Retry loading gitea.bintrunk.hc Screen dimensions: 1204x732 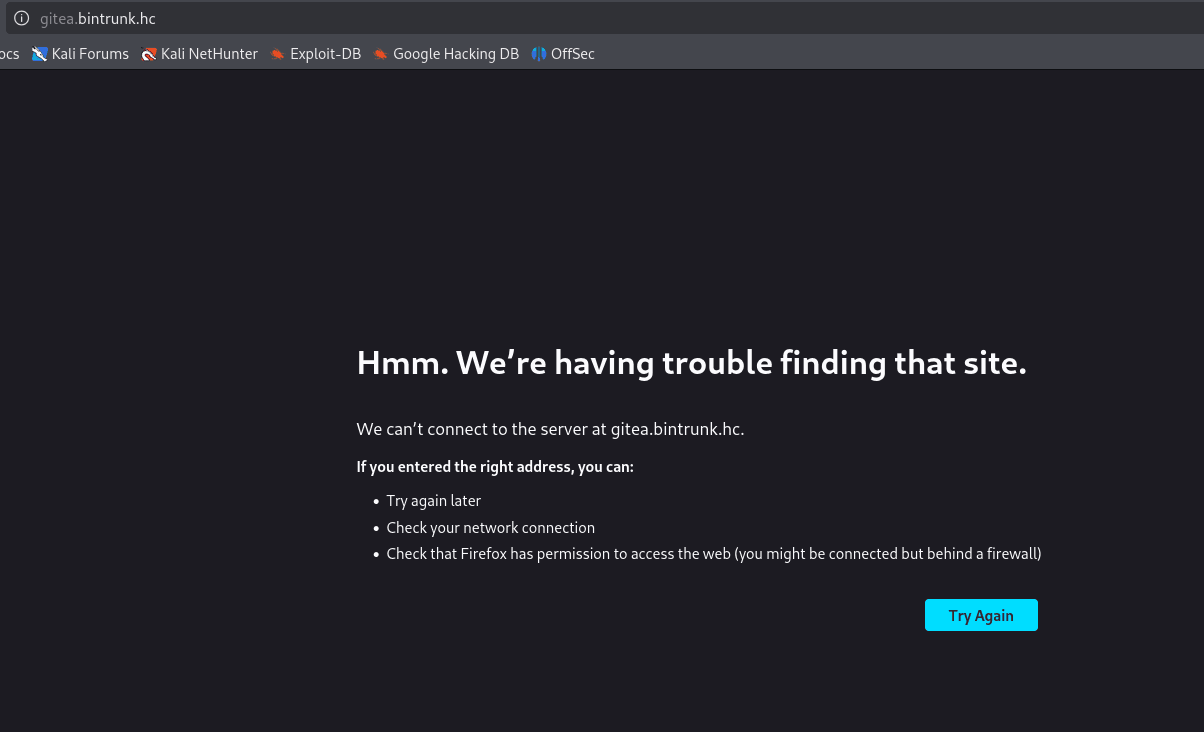[x=981, y=615]
